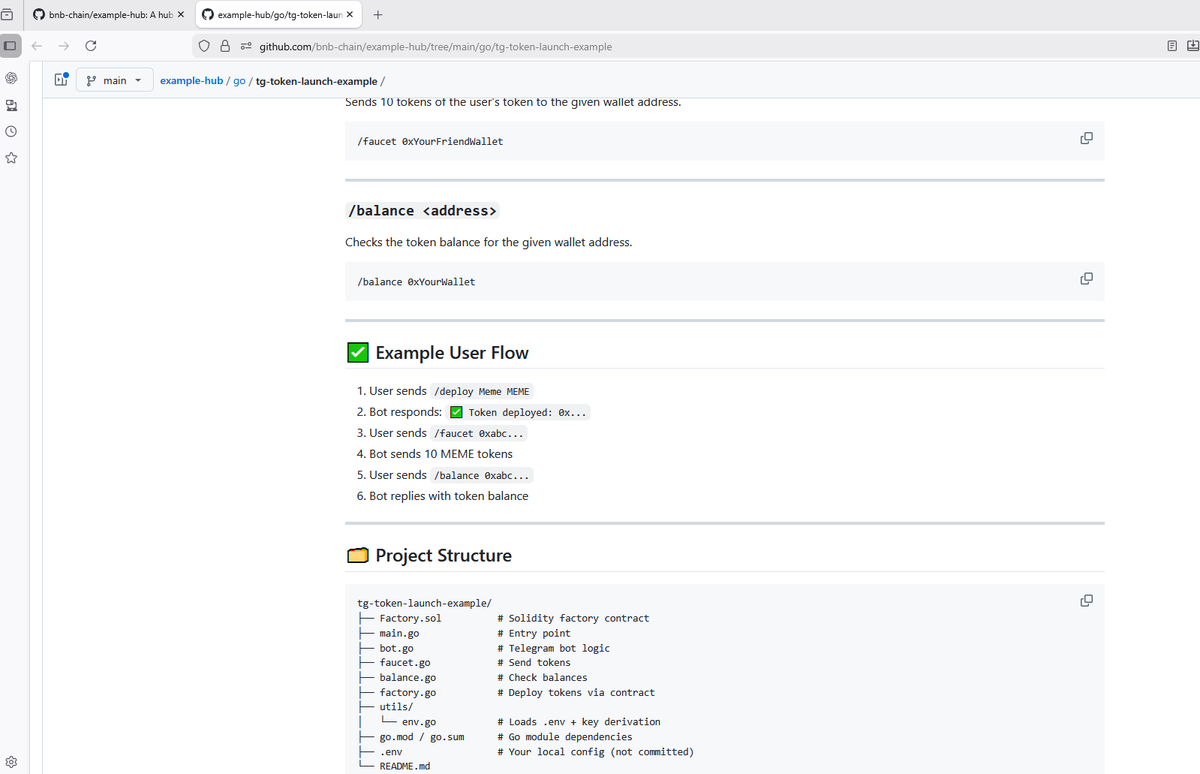
Task: Click '# Your local config (not committed)' comment
Action: coord(595,751)
